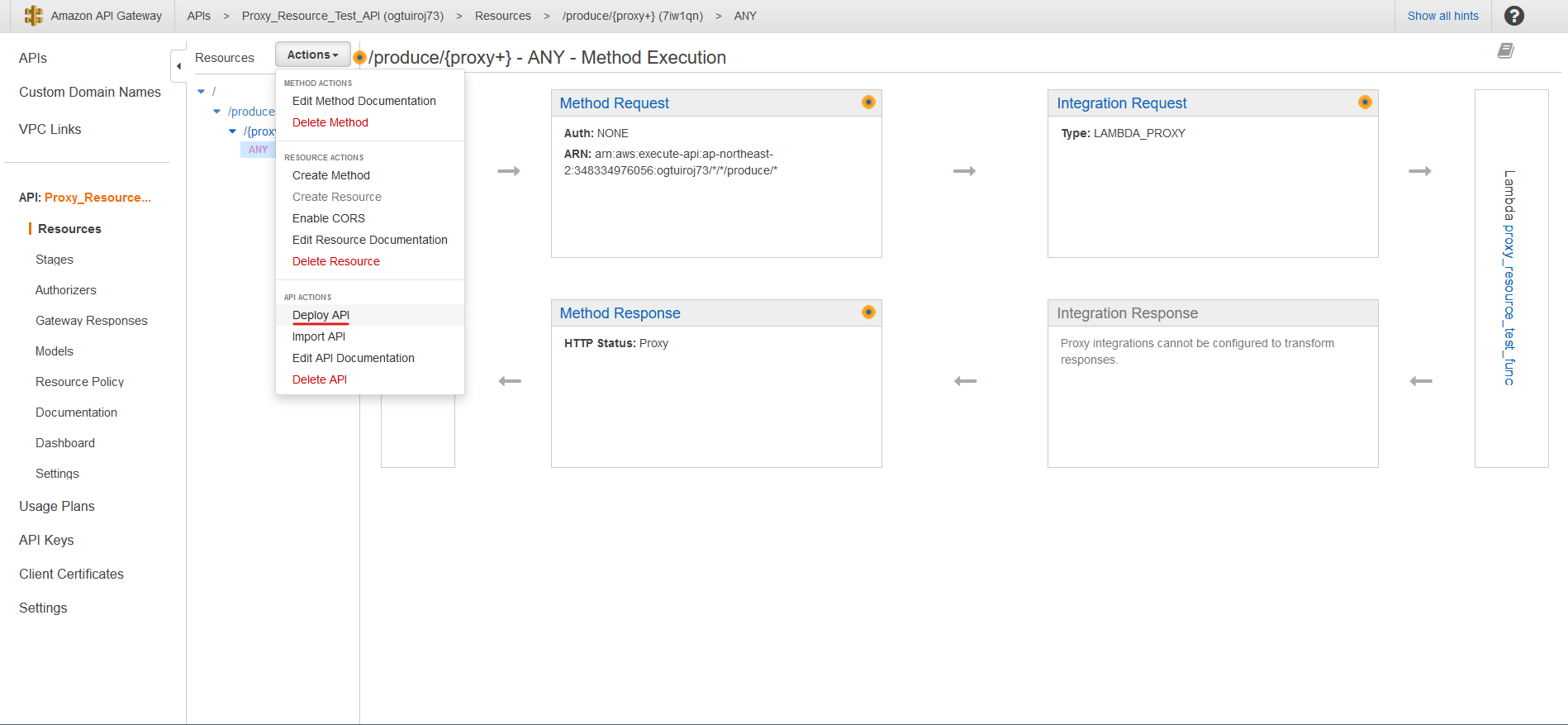The width and height of the screenshot is (1568, 725).
Task: Open VPC Links sidebar item
Action: tap(50, 129)
